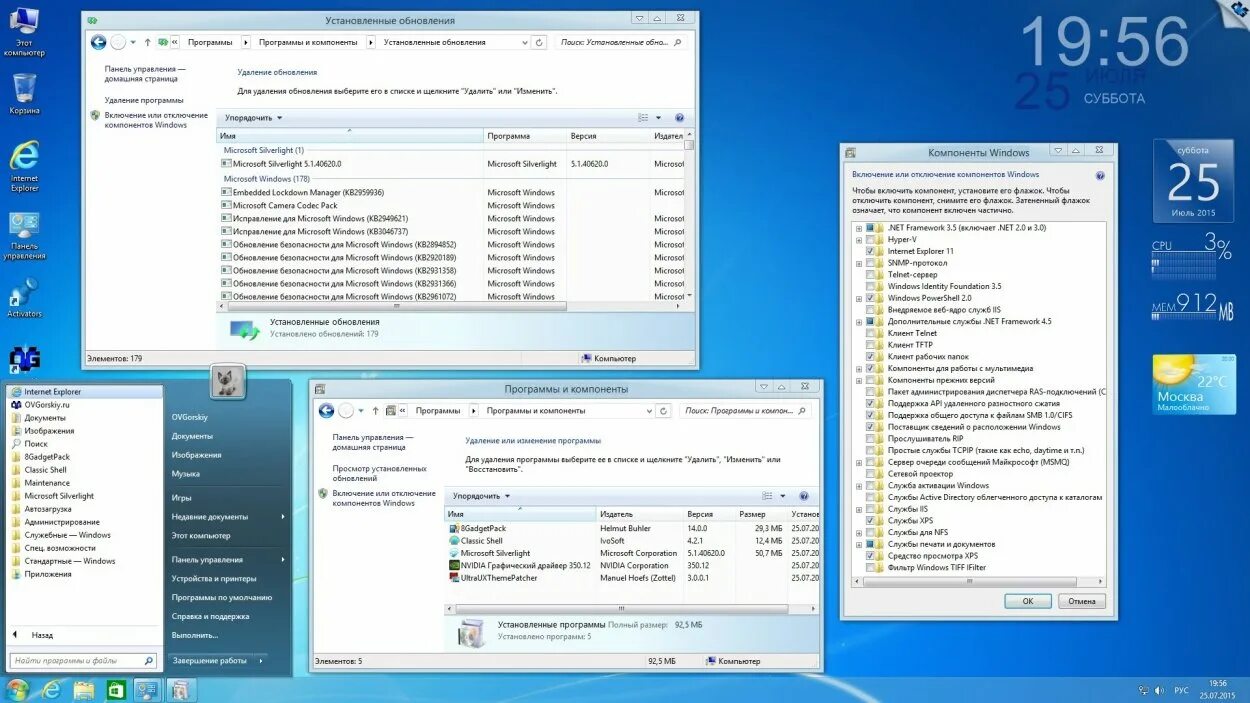Toggle Windows PowerShell 2.0 checkbox

coord(870,298)
